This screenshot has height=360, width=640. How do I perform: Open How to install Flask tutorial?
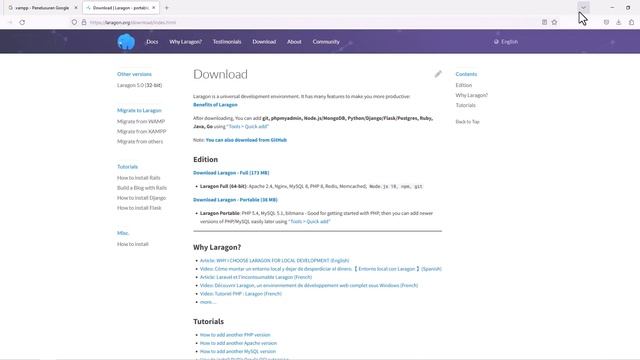click(x=139, y=208)
